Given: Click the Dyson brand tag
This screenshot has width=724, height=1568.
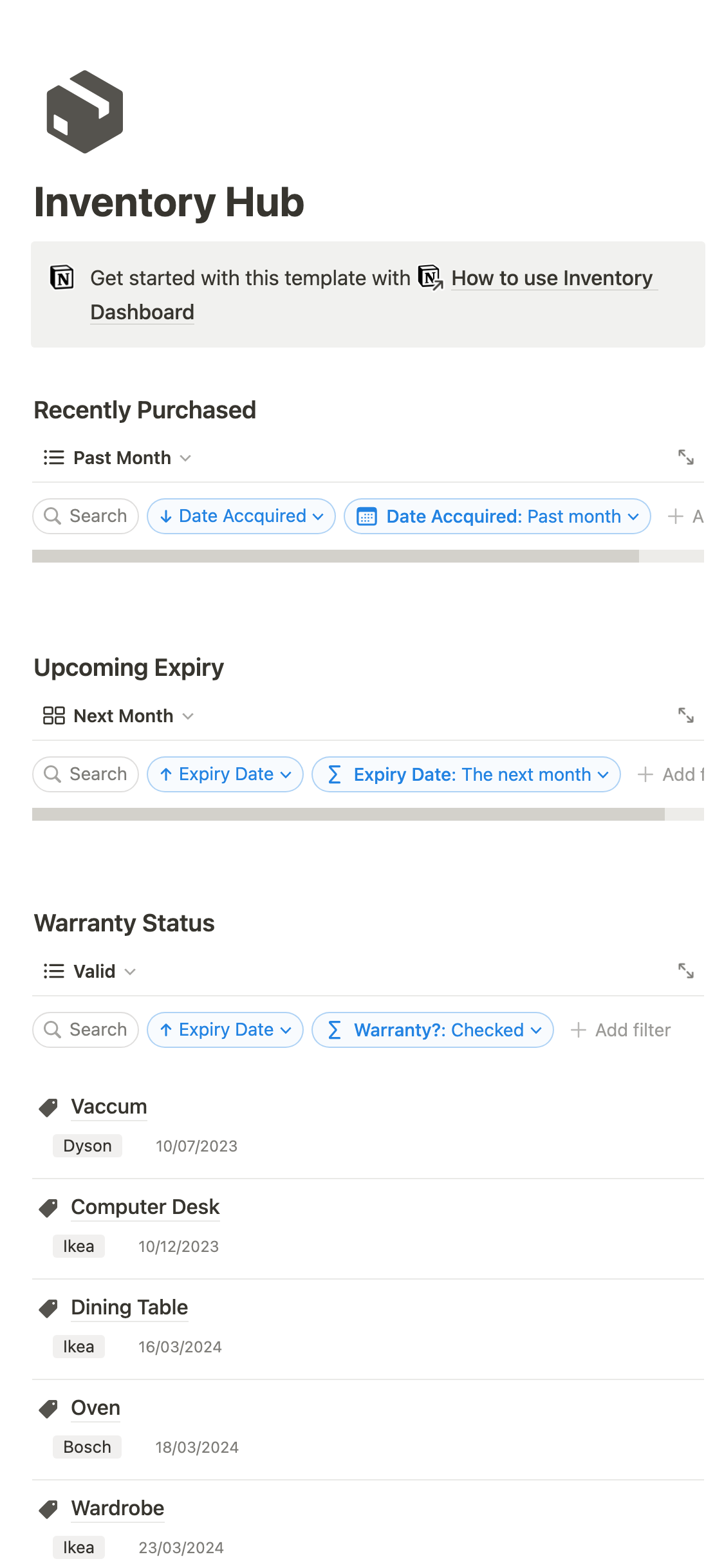Looking at the screenshot, I should pos(88,1146).
